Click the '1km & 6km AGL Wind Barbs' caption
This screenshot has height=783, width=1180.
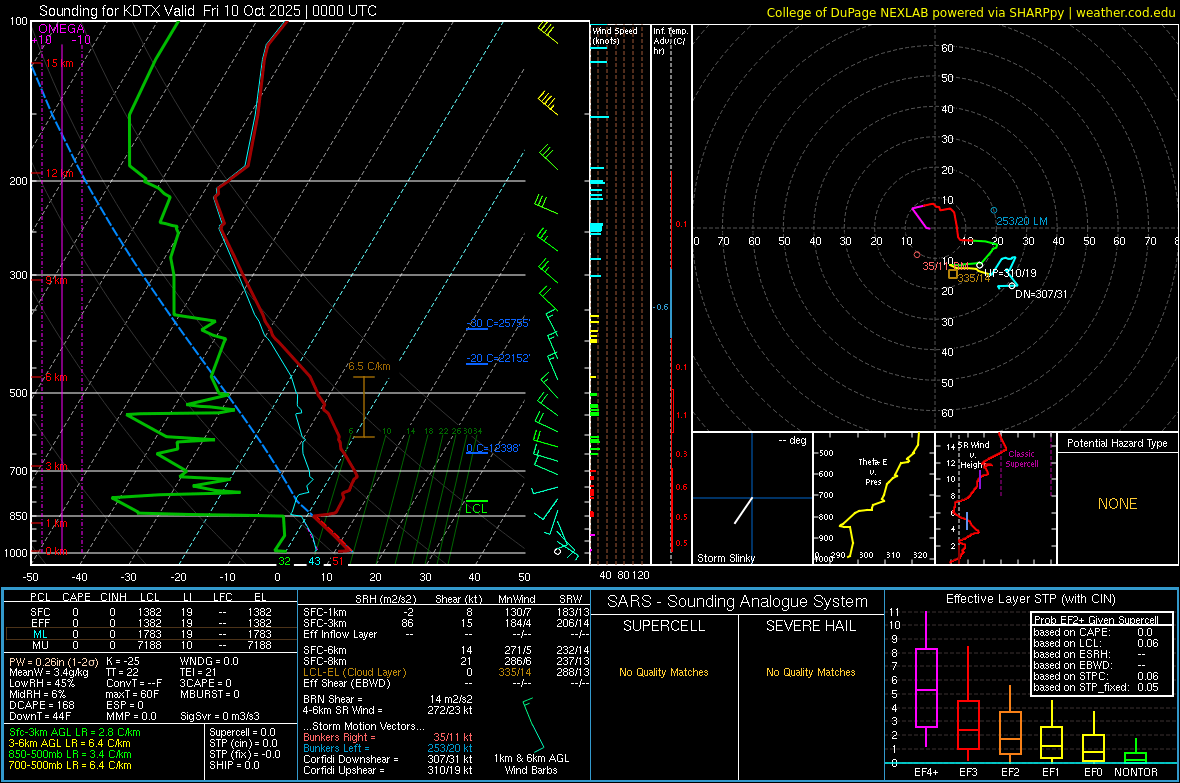(x=531, y=764)
